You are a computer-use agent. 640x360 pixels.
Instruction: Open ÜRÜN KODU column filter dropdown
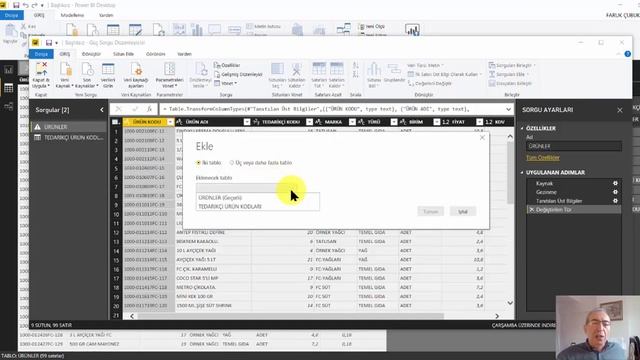170,122
